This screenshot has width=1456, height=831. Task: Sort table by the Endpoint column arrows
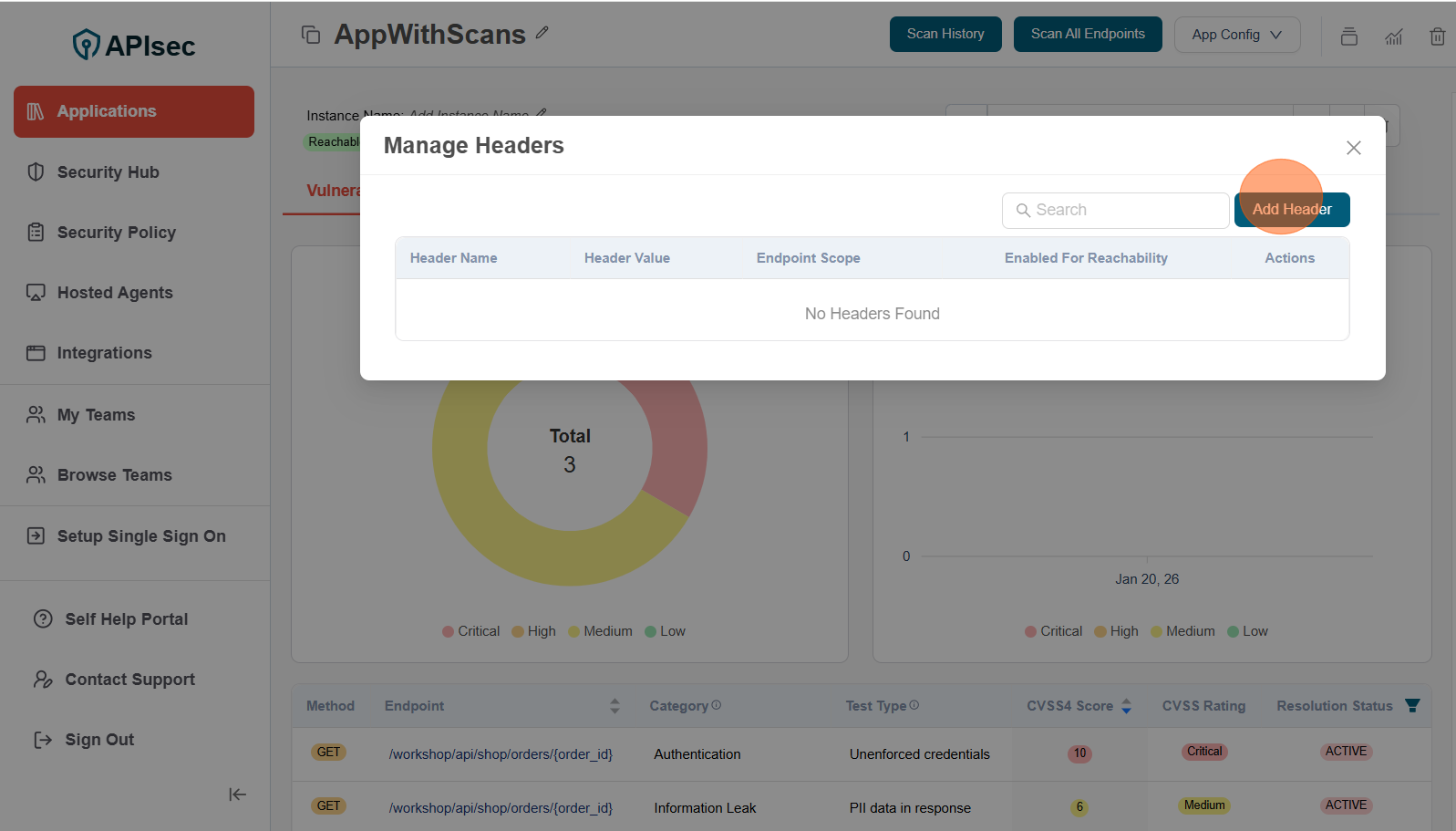click(614, 706)
